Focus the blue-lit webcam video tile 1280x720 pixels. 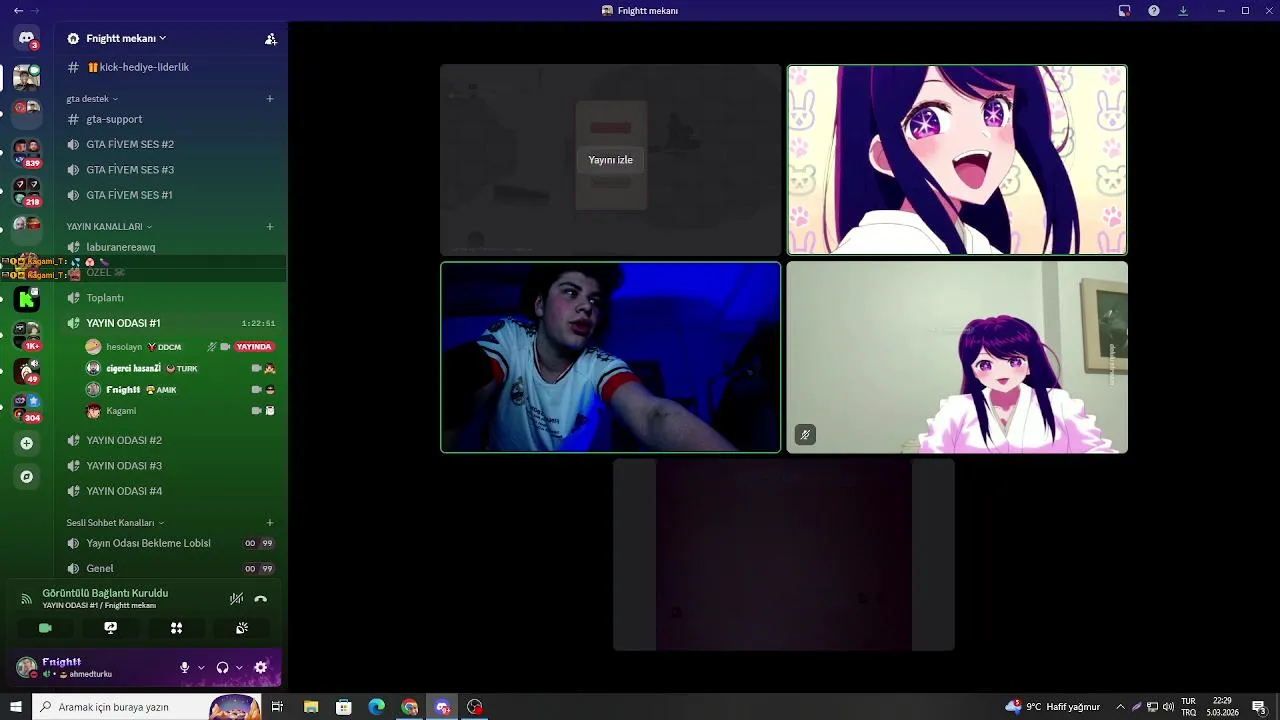(610, 358)
